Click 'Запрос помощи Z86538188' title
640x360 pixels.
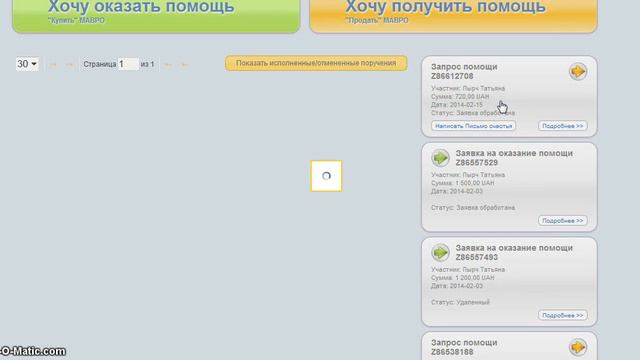[464, 347]
